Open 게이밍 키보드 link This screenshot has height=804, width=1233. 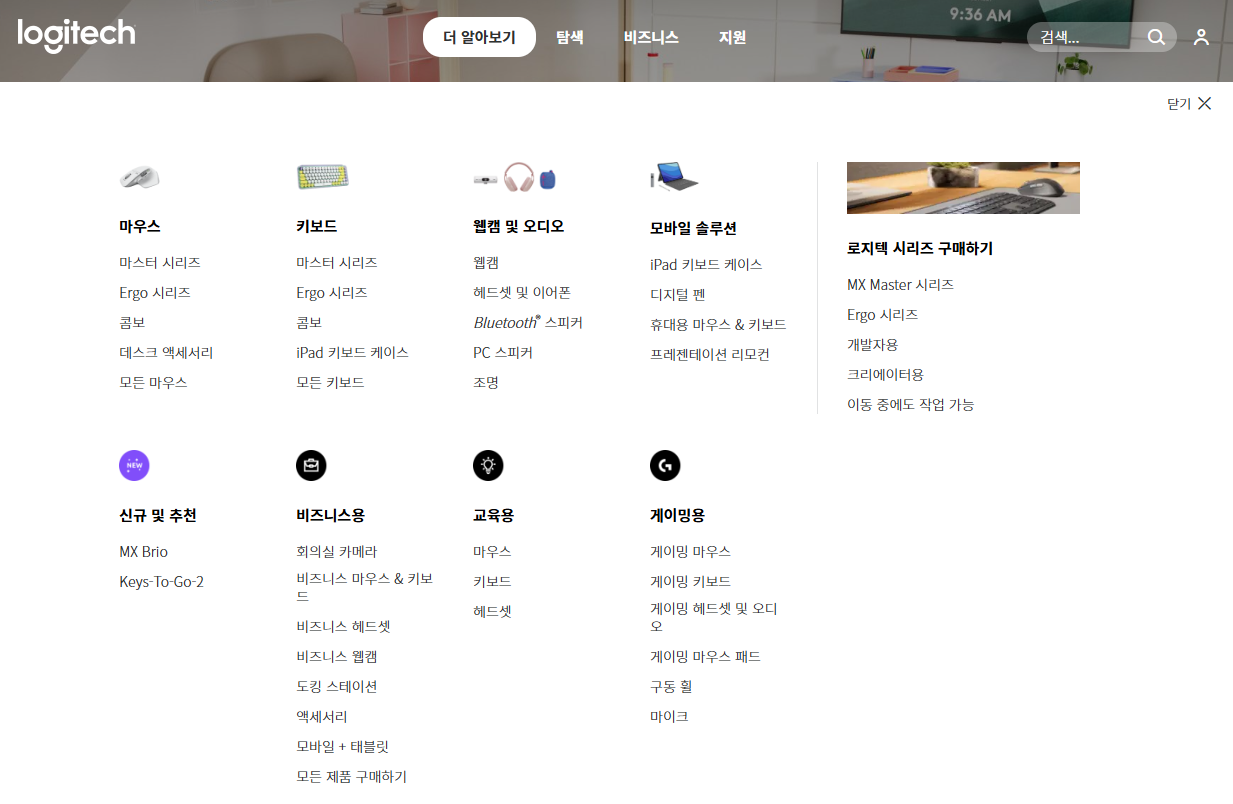pyautogui.click(x=690, y=581)
